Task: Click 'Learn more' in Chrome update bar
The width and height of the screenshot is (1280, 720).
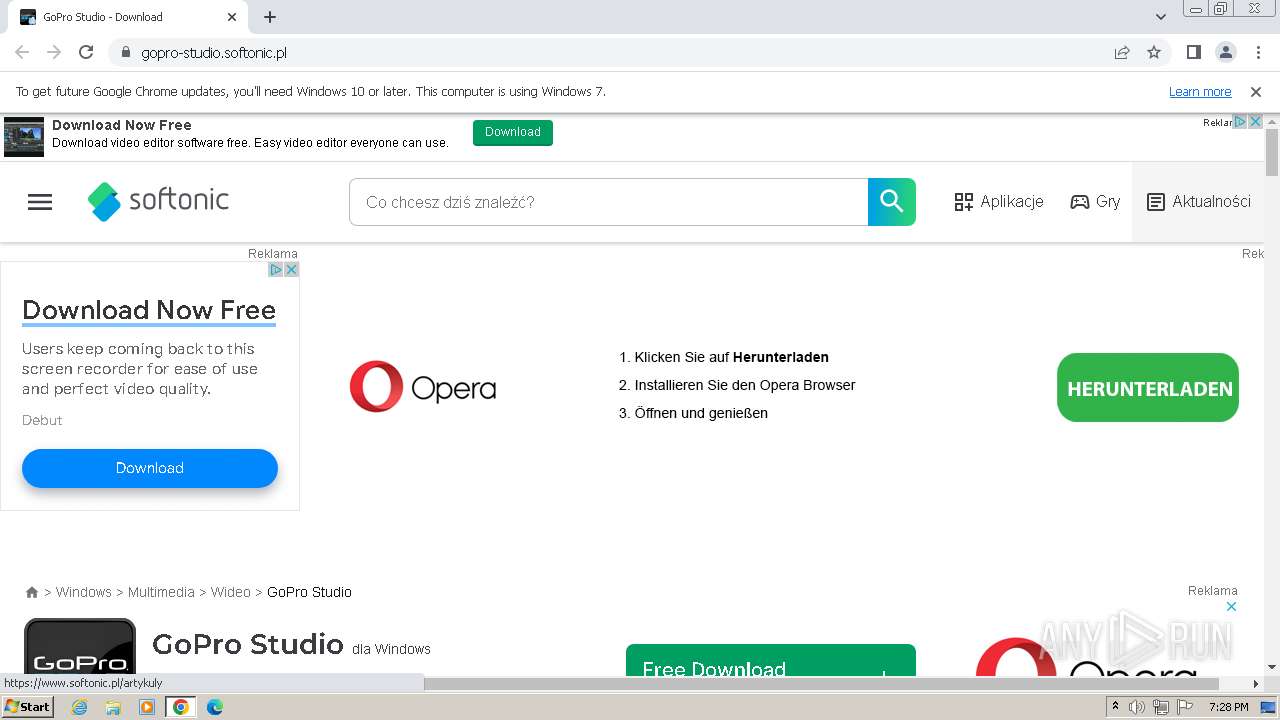Action: pyautogui.click(x=1200, y=92)
